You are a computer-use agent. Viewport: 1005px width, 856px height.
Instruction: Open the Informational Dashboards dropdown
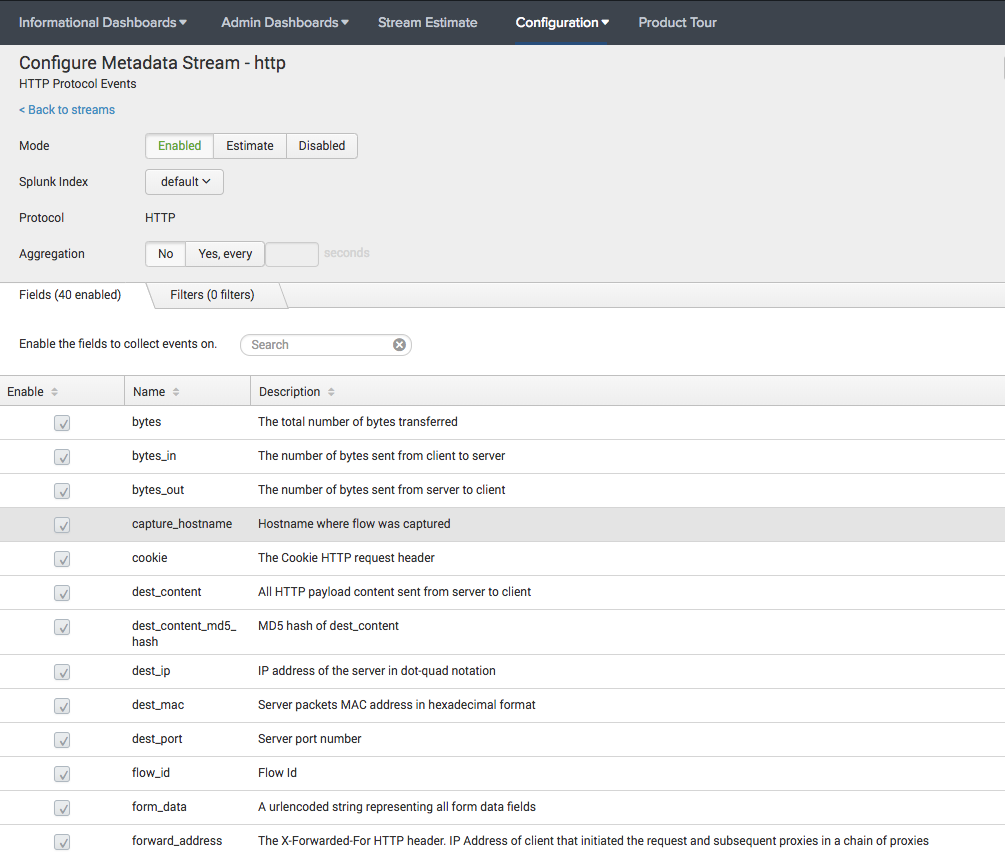tap(102, 22)
